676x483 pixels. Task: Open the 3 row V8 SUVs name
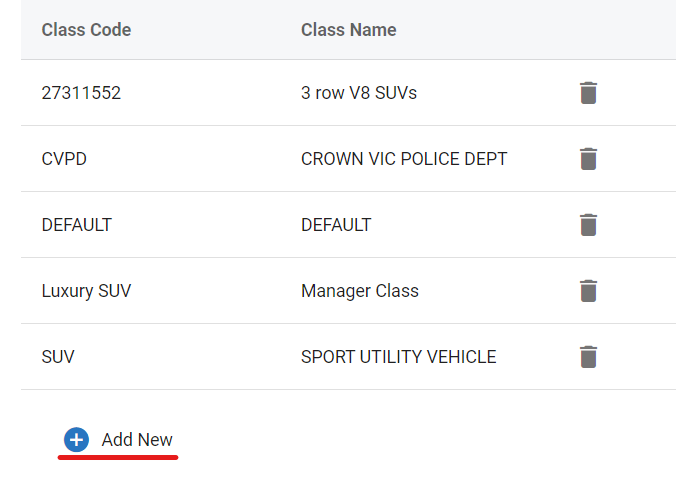pyautogui.click(x=358, y=93)
